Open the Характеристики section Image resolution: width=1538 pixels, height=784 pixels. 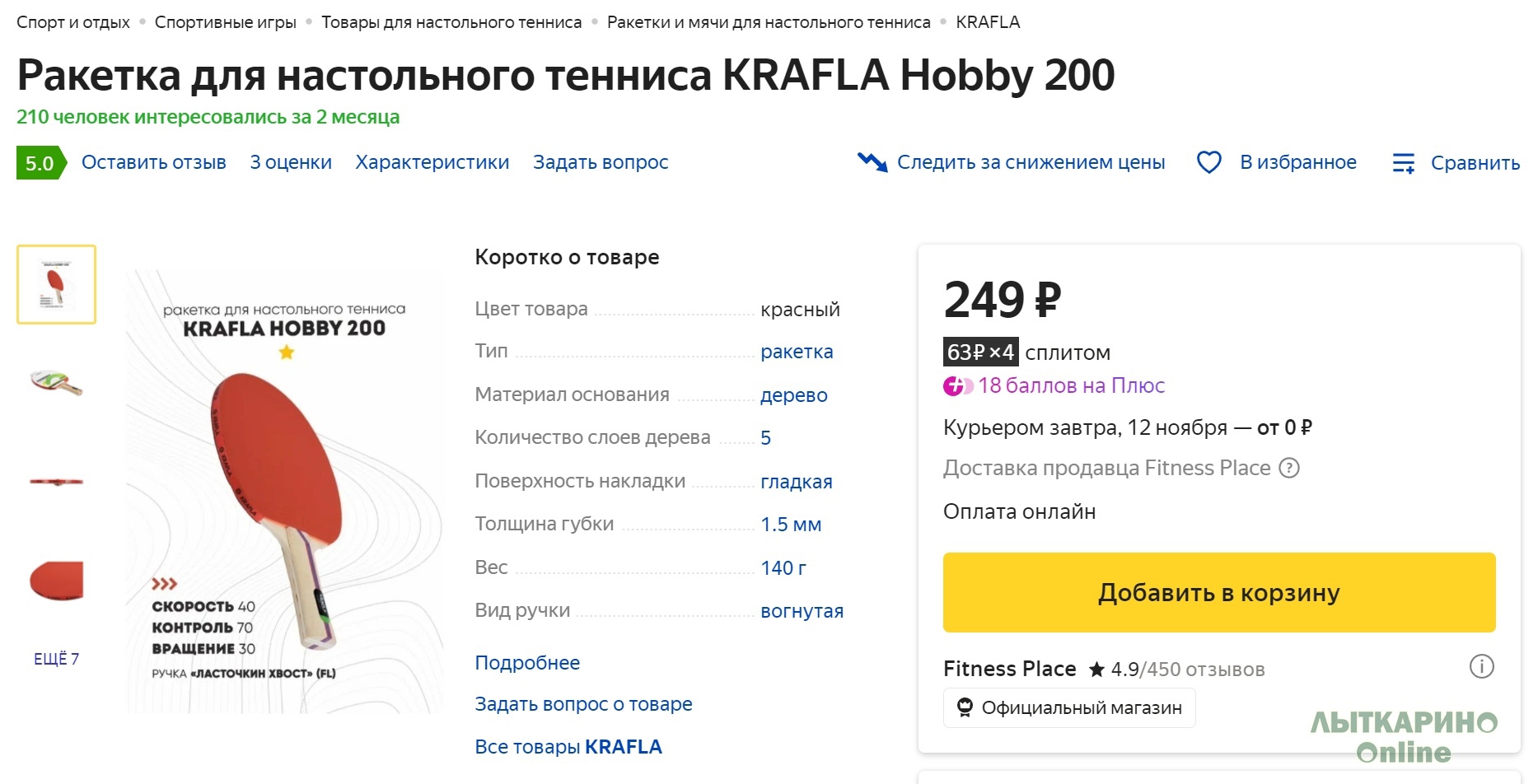point(432,162)
